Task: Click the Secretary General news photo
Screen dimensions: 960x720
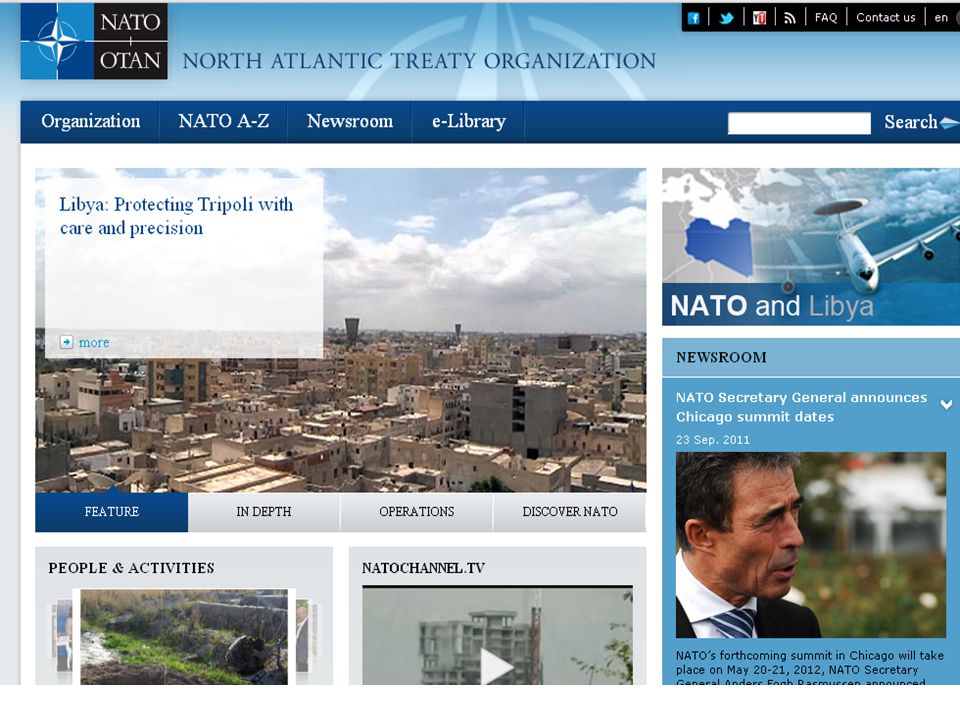Action: pos(811,545)
